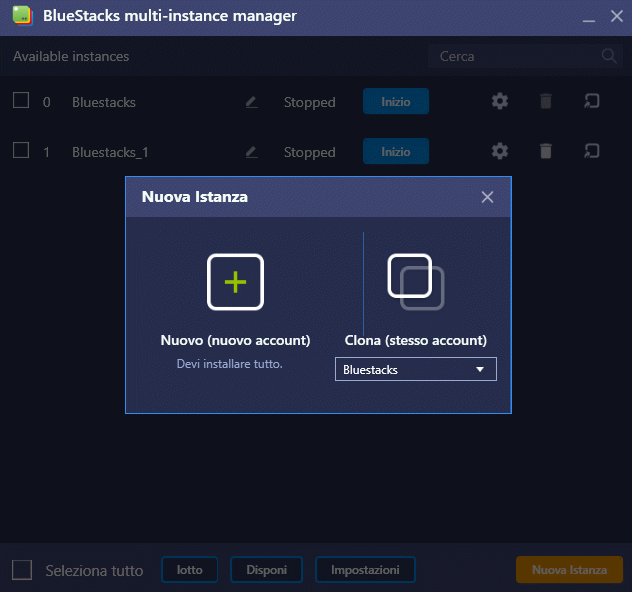
Task: Close the multi-instance manager window
Action: click(x=617, y=16)
